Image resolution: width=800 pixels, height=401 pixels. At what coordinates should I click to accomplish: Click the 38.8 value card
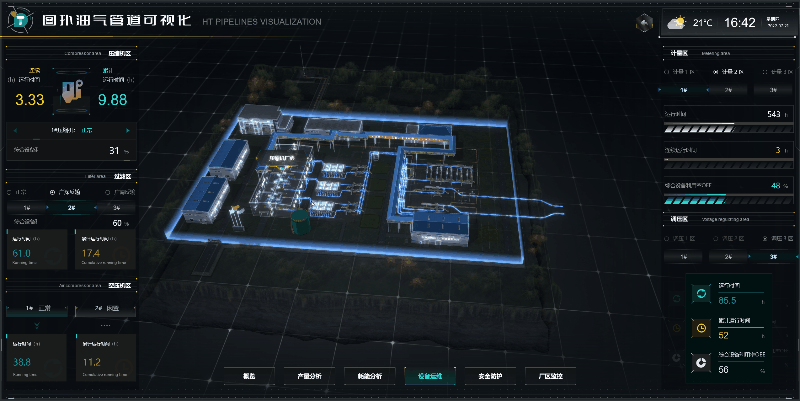37,358
